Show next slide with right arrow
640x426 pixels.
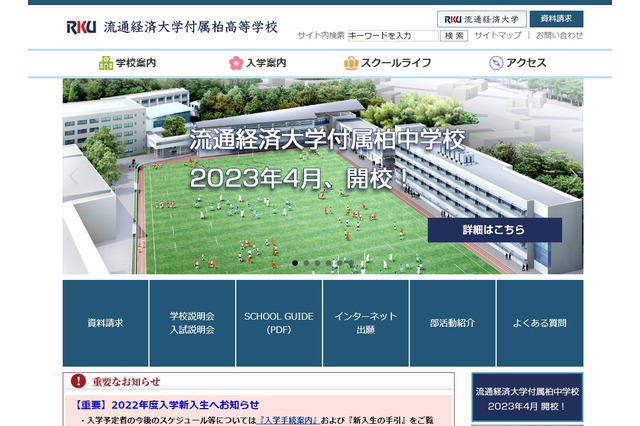pyautogui.click(x=573, y=176)
